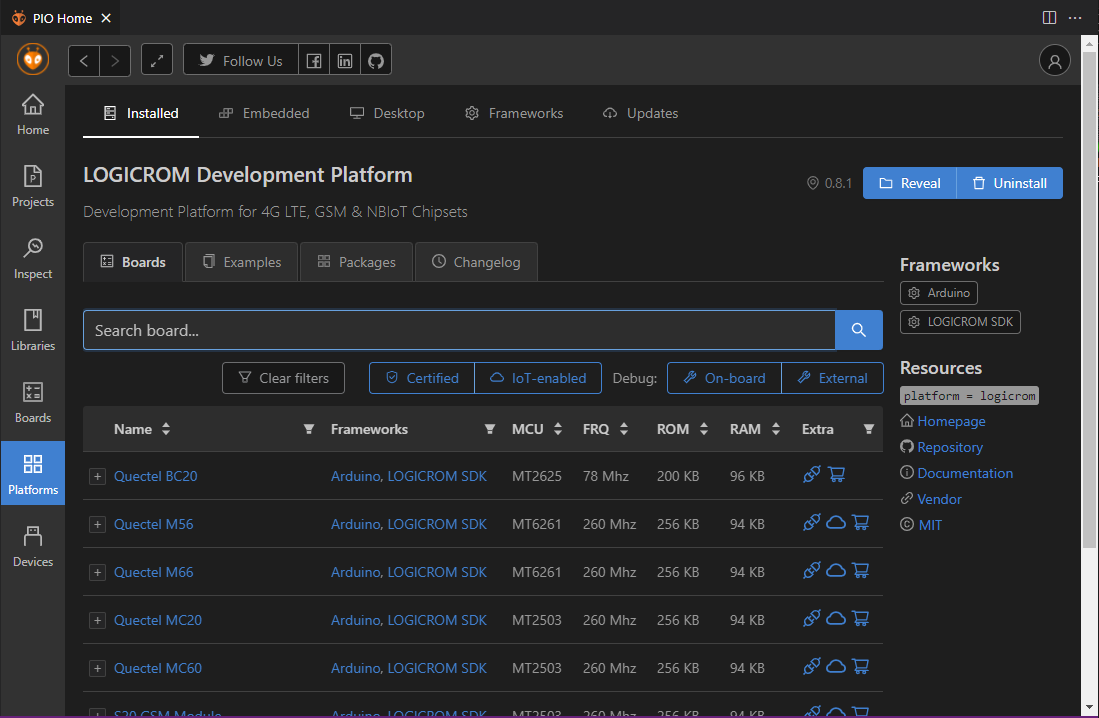Click the PlatformIO logo icon

[x=33, y=59]
